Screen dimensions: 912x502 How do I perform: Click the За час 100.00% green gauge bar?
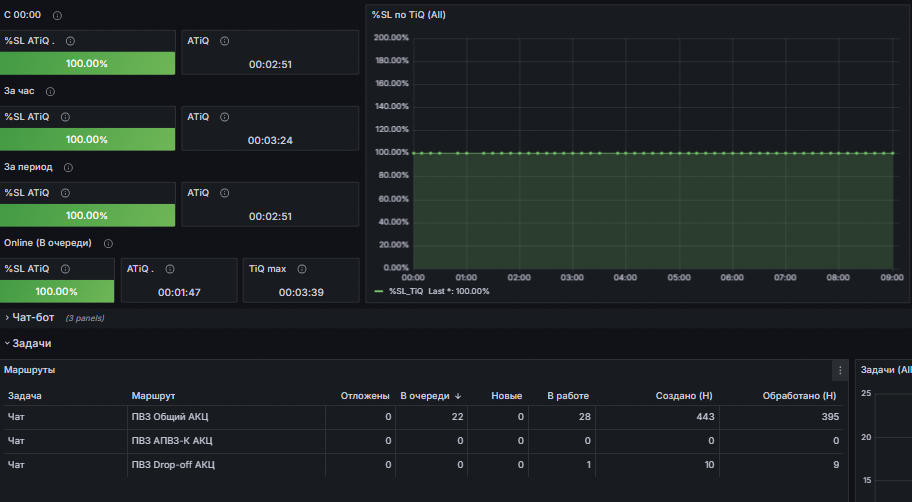pos(87,140)
